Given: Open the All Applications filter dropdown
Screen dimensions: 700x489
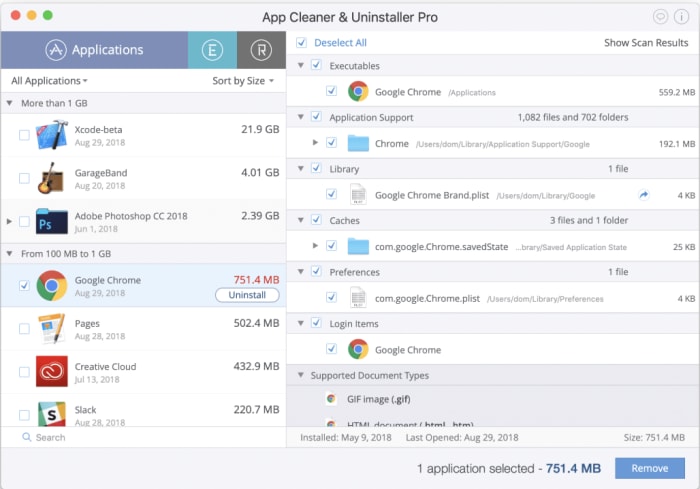Looking at the screenshot, I should pos(49,81).
